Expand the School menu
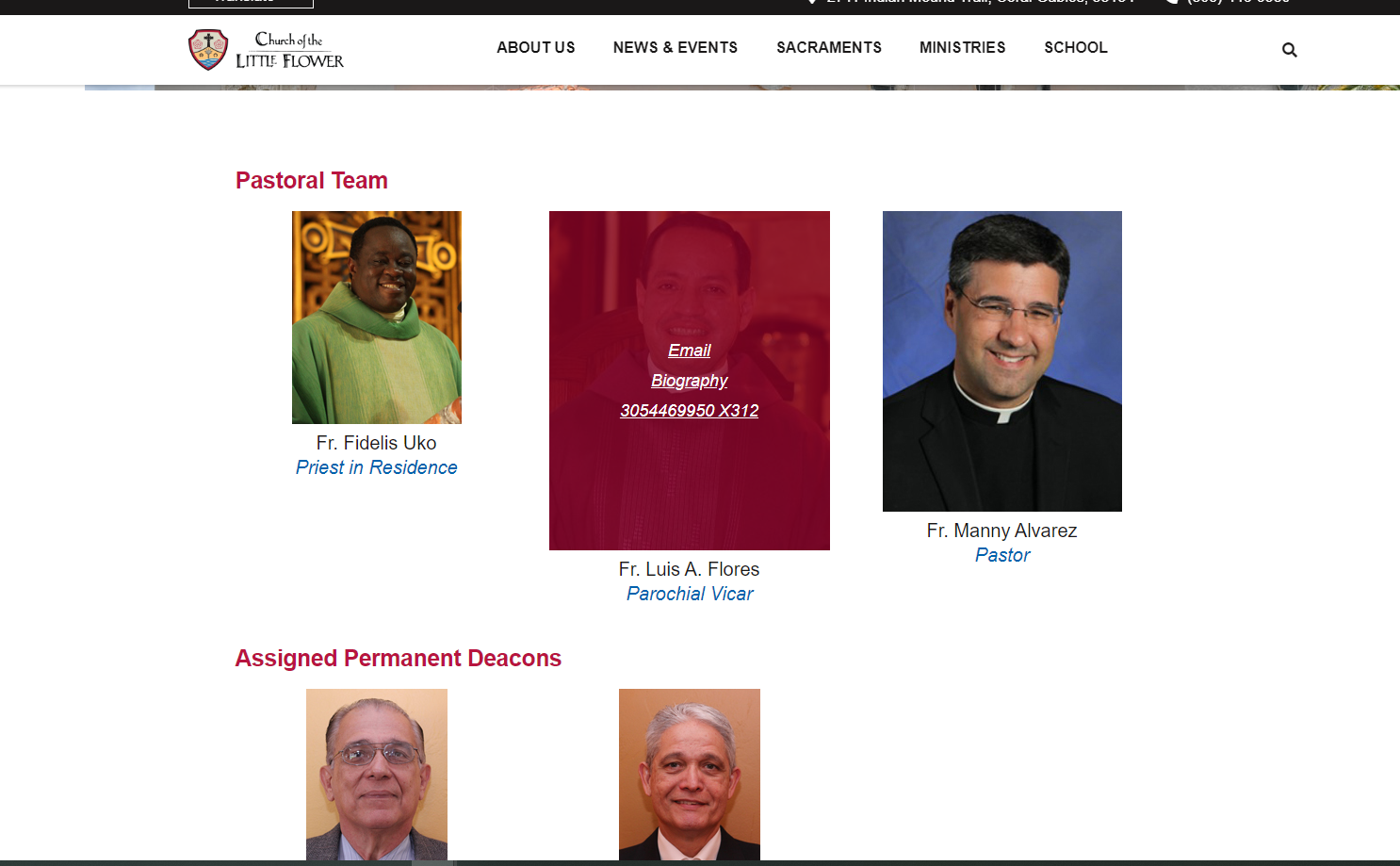1400x866 pixels. pos(1076,47)
